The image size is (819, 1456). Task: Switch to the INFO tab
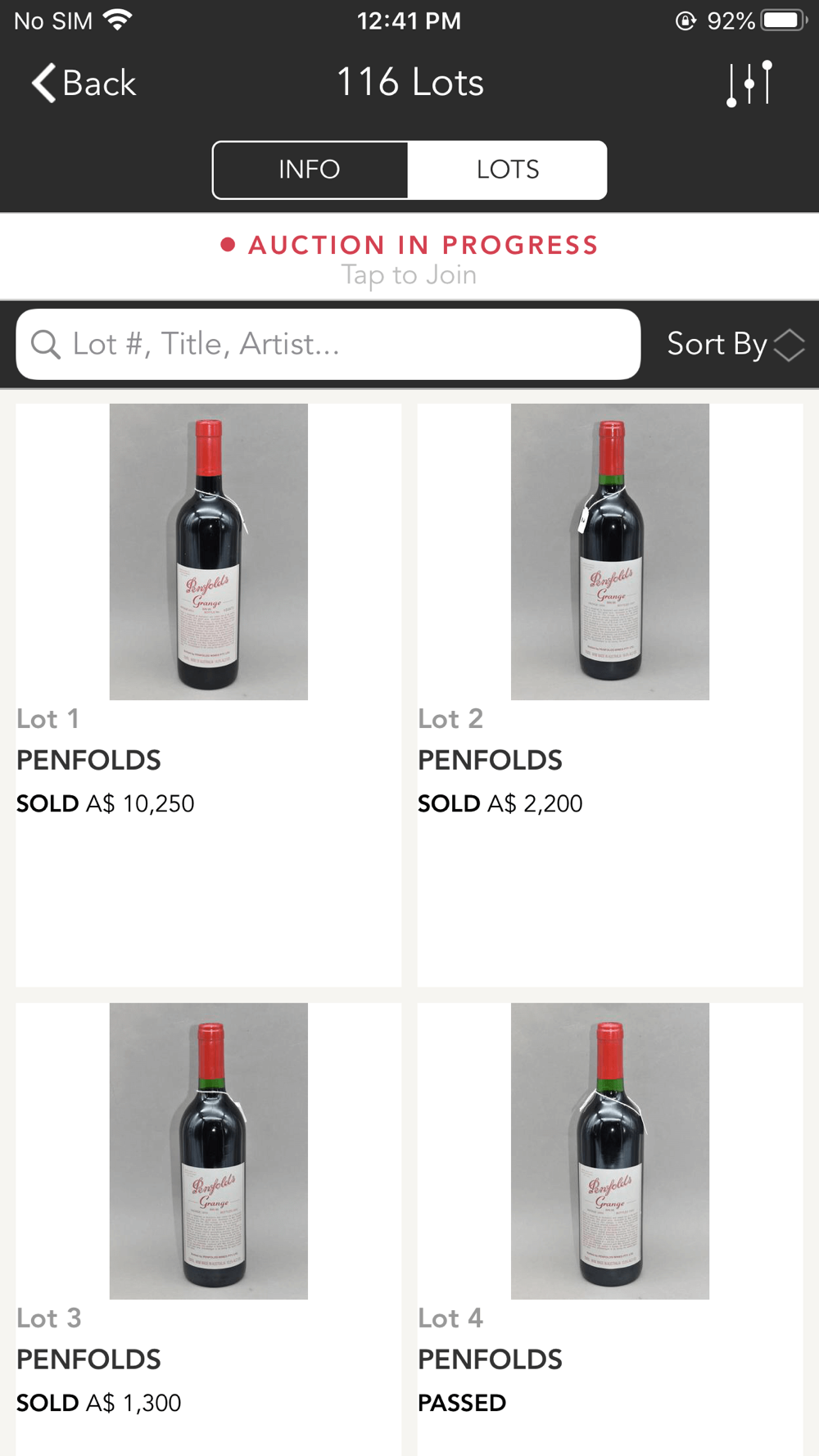pyautogui.click(x=310, y=170)
